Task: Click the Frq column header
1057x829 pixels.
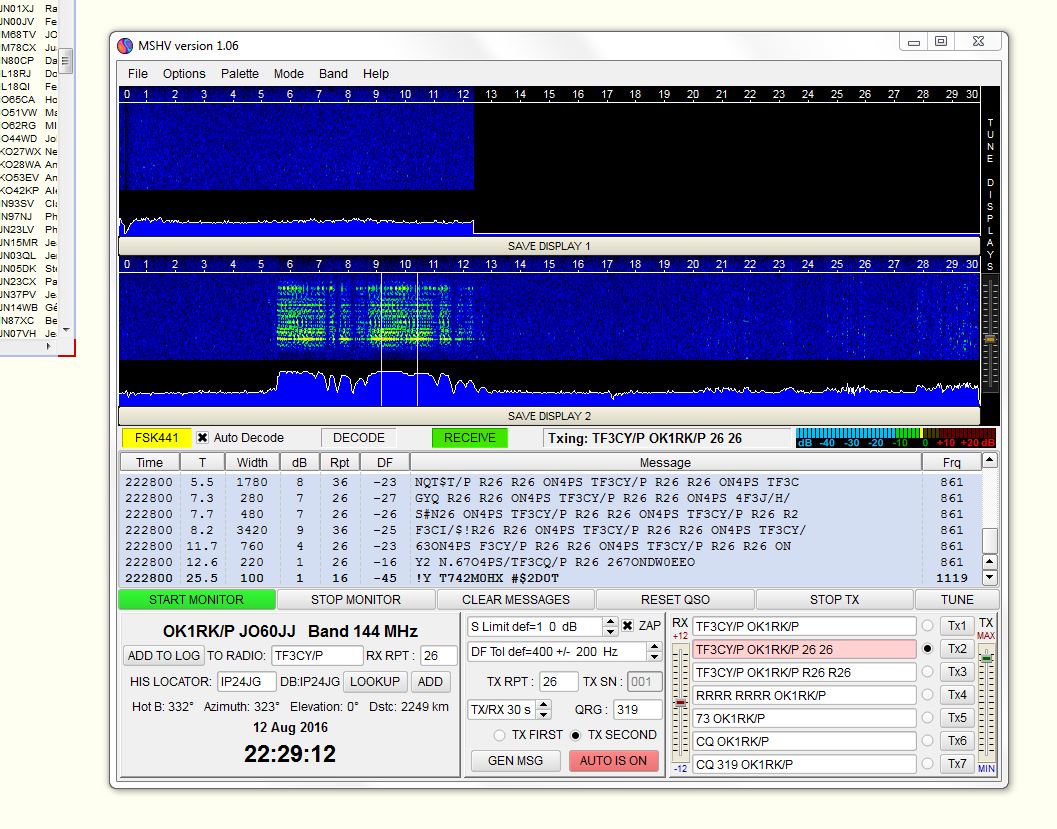Action: [951, 462]
